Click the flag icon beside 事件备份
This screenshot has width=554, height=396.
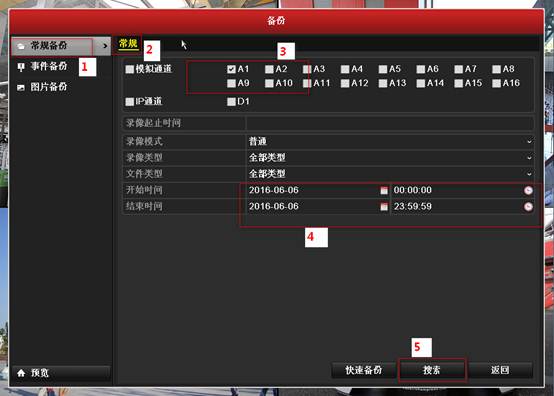tap(21, 67)
